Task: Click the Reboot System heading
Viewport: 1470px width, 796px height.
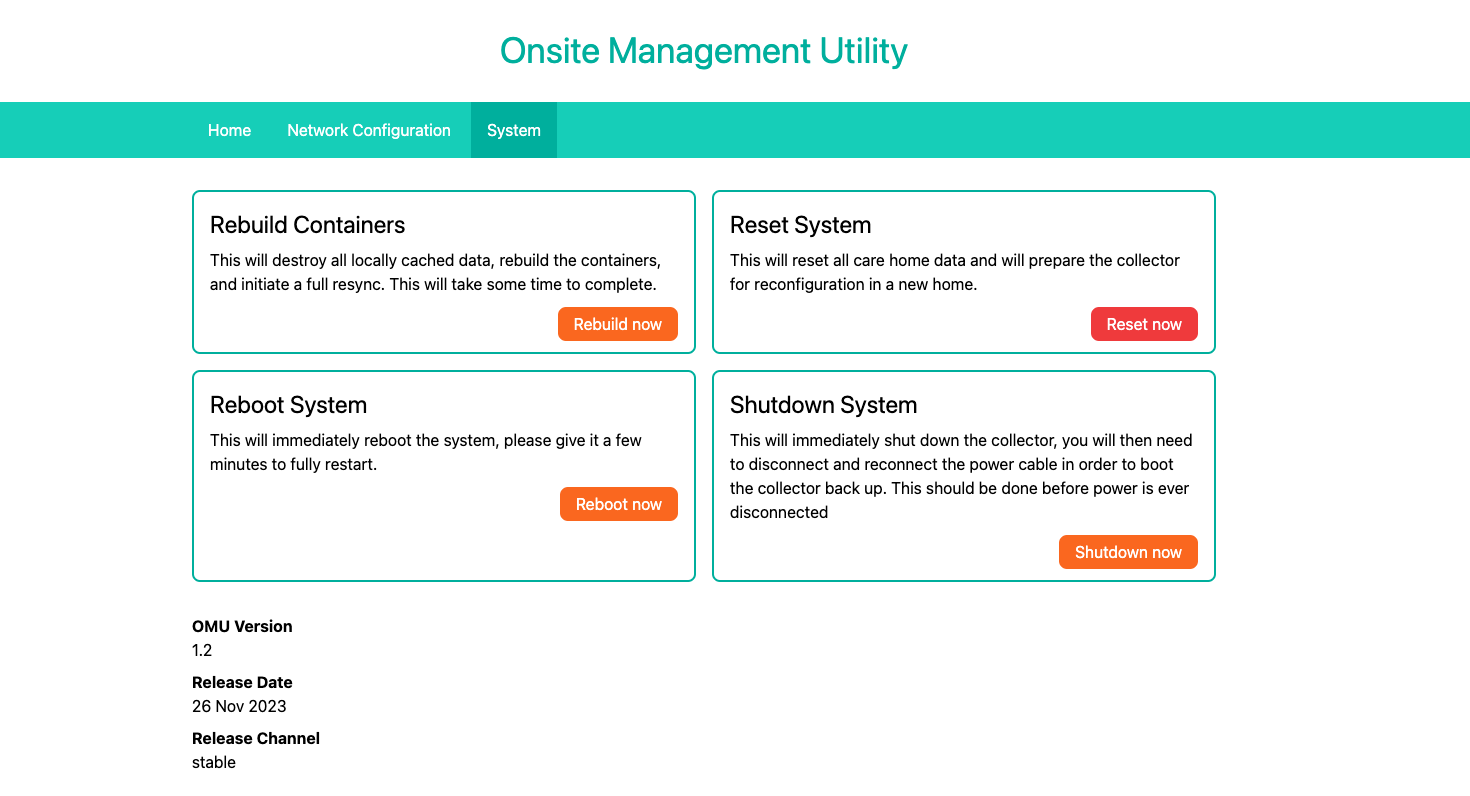Action: (288, 405)
